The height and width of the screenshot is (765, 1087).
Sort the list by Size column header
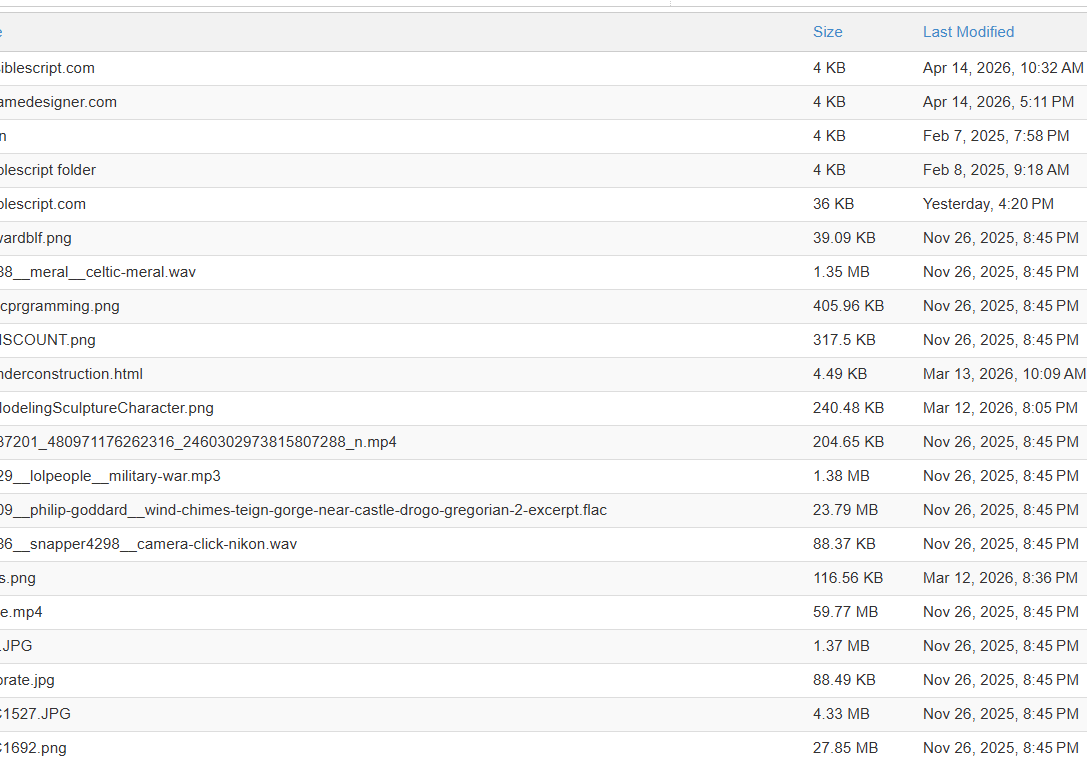(827, 32)
